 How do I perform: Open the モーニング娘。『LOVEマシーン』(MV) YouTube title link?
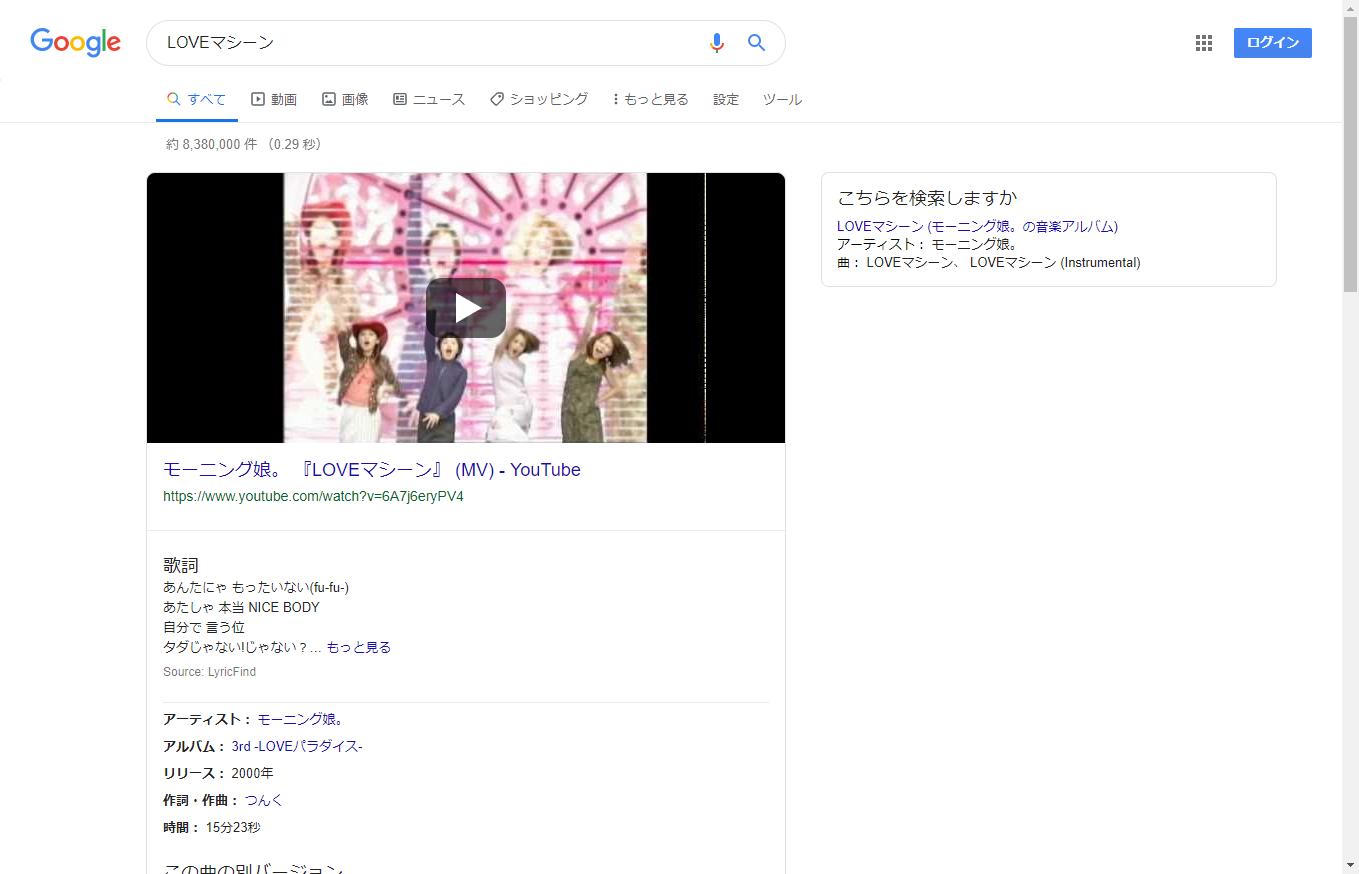(372, 470)
